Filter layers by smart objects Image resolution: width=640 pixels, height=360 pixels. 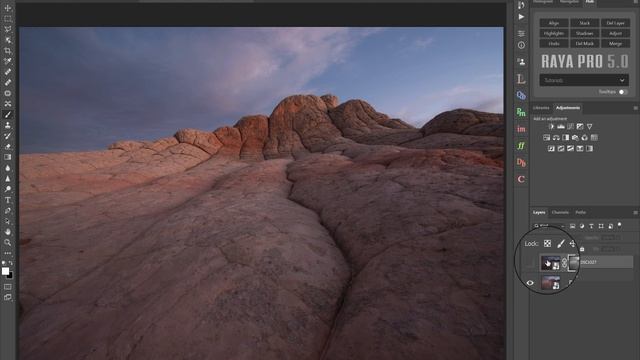click(611, 226)
